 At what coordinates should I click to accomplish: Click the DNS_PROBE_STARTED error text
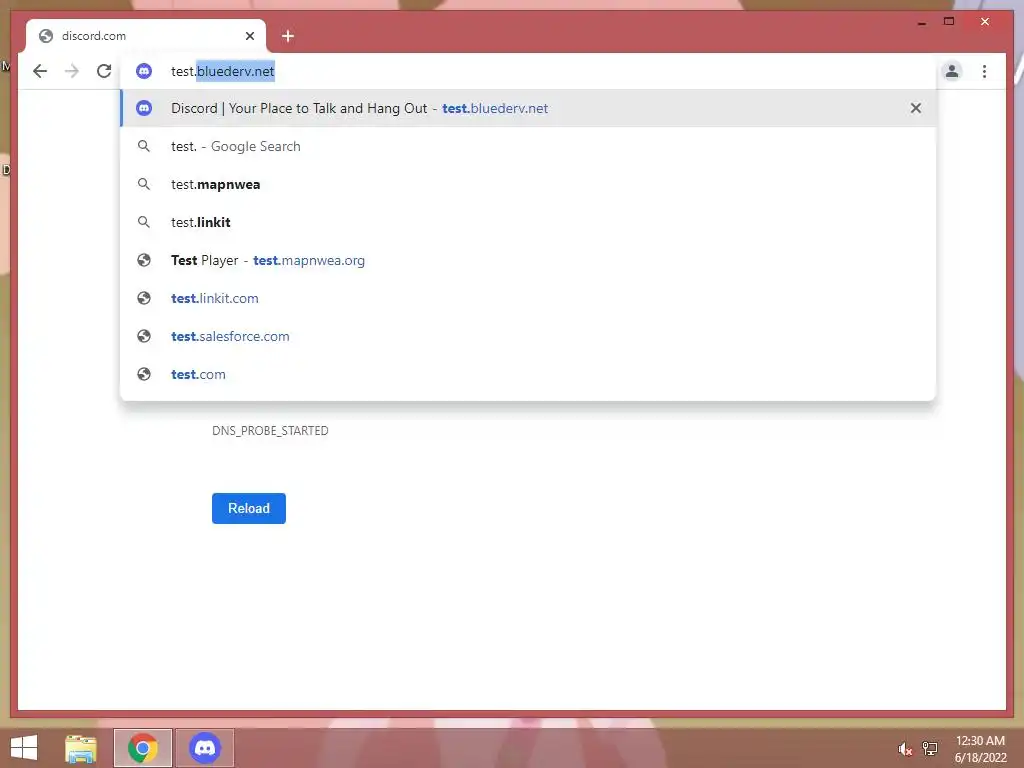pyautogui.click(x=270, y=430)
